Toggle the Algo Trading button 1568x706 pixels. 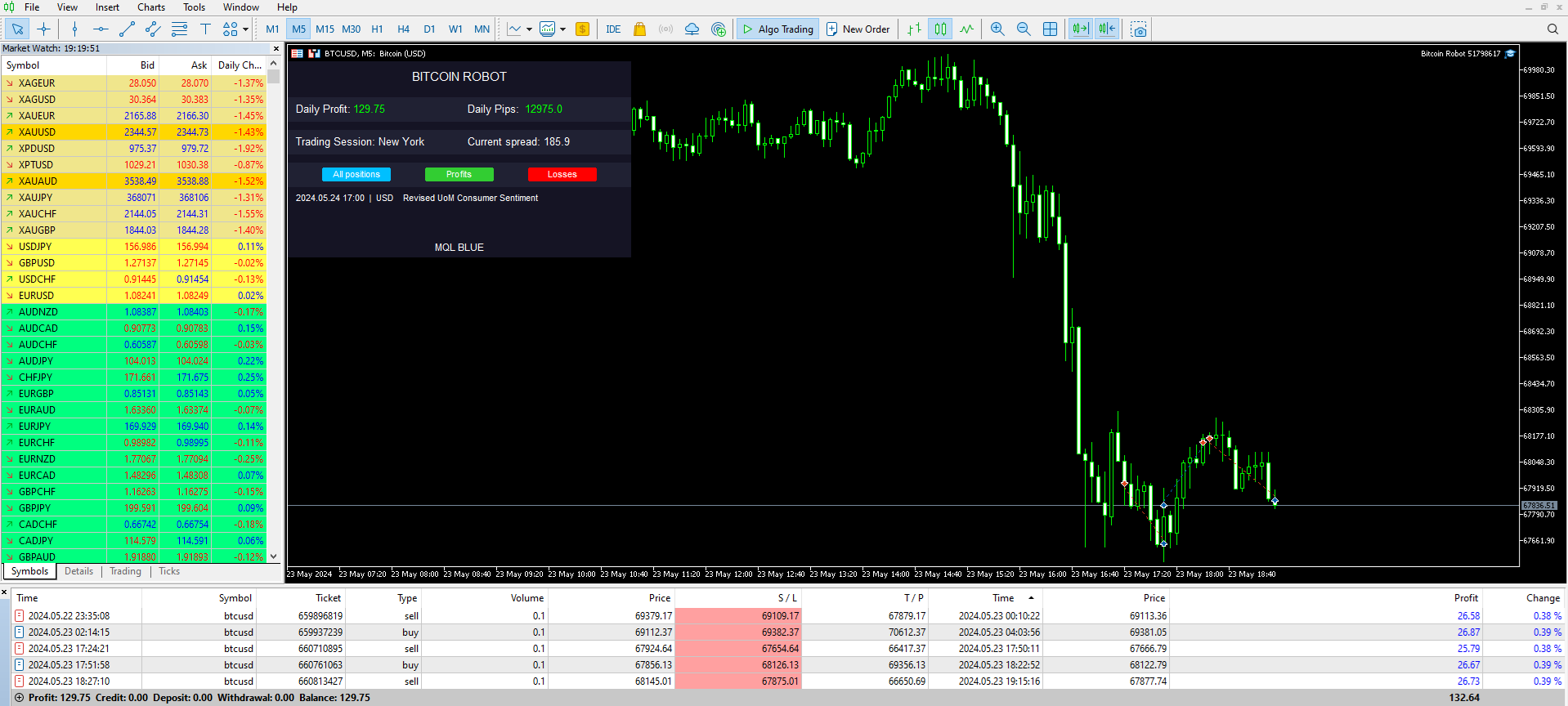coord(777,29)
